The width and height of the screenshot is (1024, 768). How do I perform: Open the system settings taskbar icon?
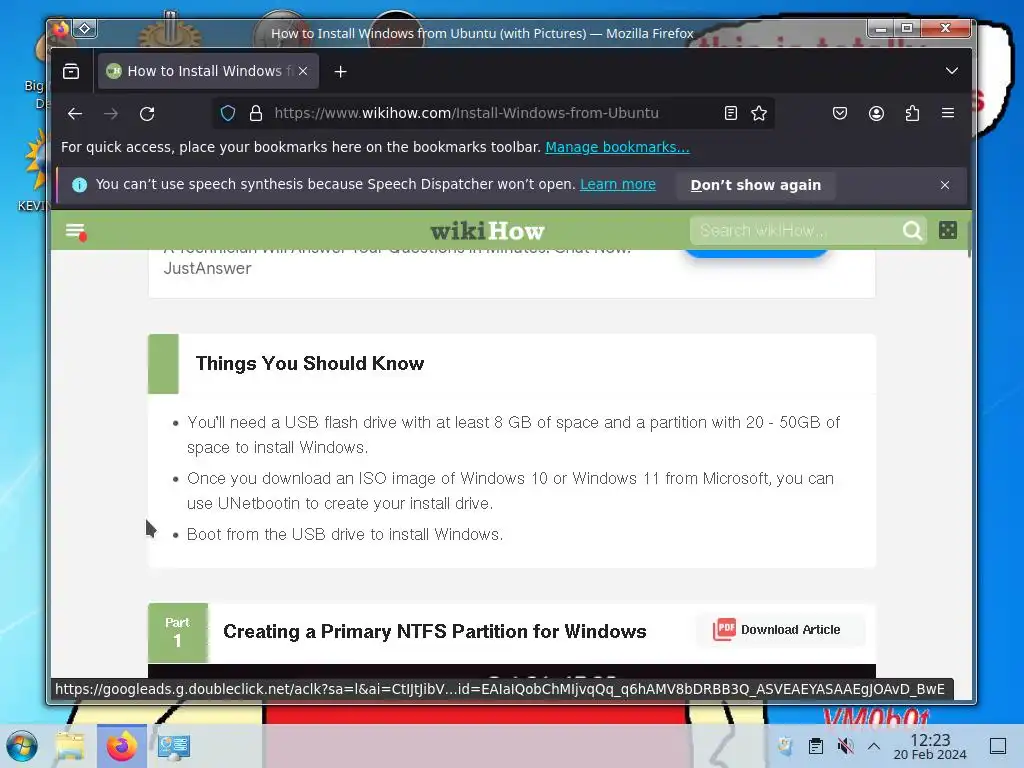[174, 746]
